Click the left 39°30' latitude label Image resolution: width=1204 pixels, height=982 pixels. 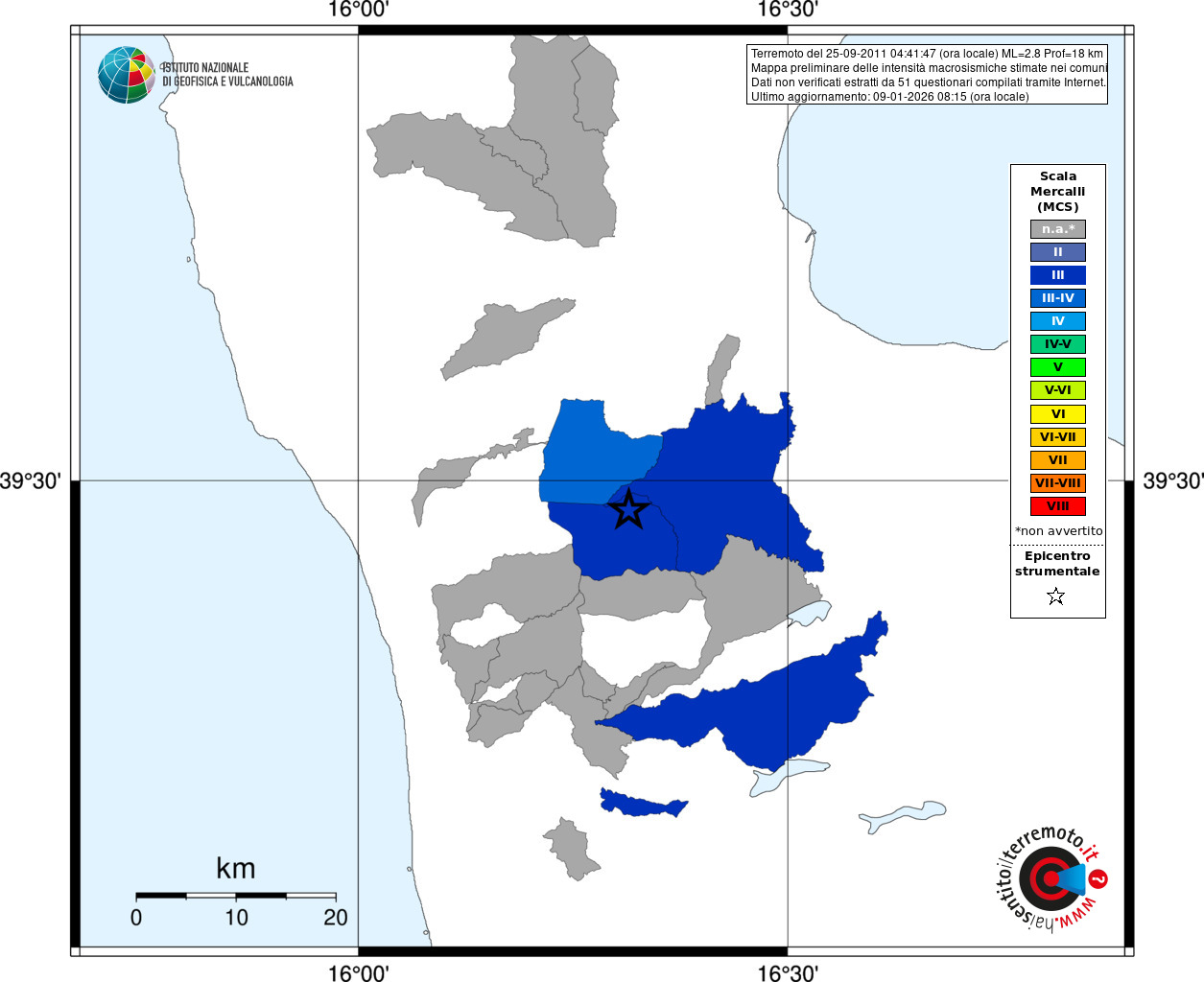(31, 480)
